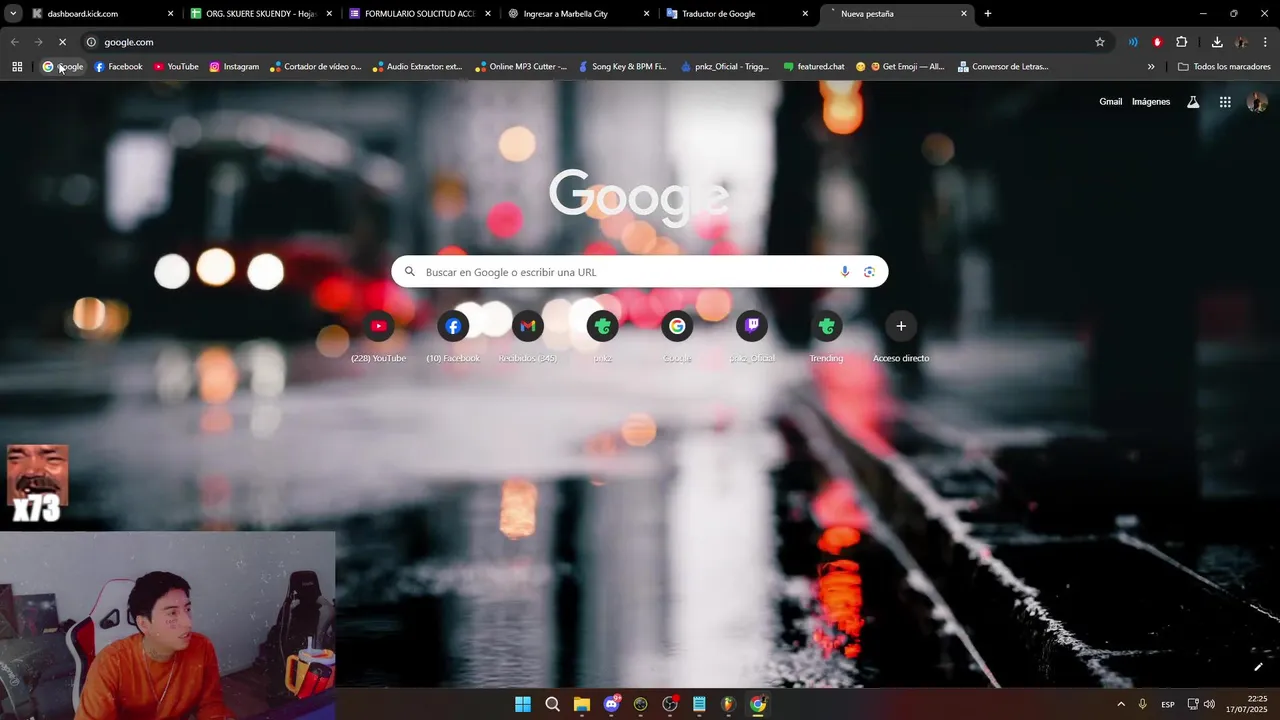The height and width of the screenshot is (720, 1280).
Task: Open the Google apps grid icon
Action: point(1225,102)
